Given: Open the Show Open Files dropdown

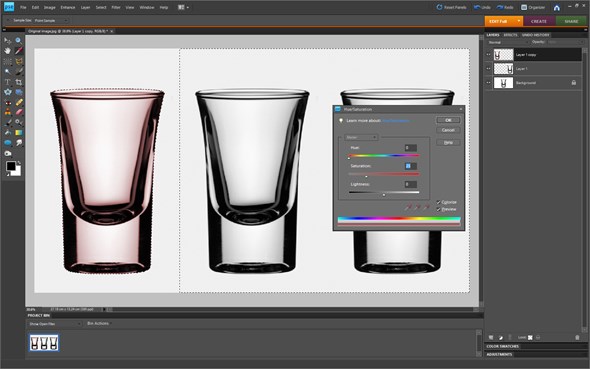Looking at the screenshot, I should [x=55, y=323].
